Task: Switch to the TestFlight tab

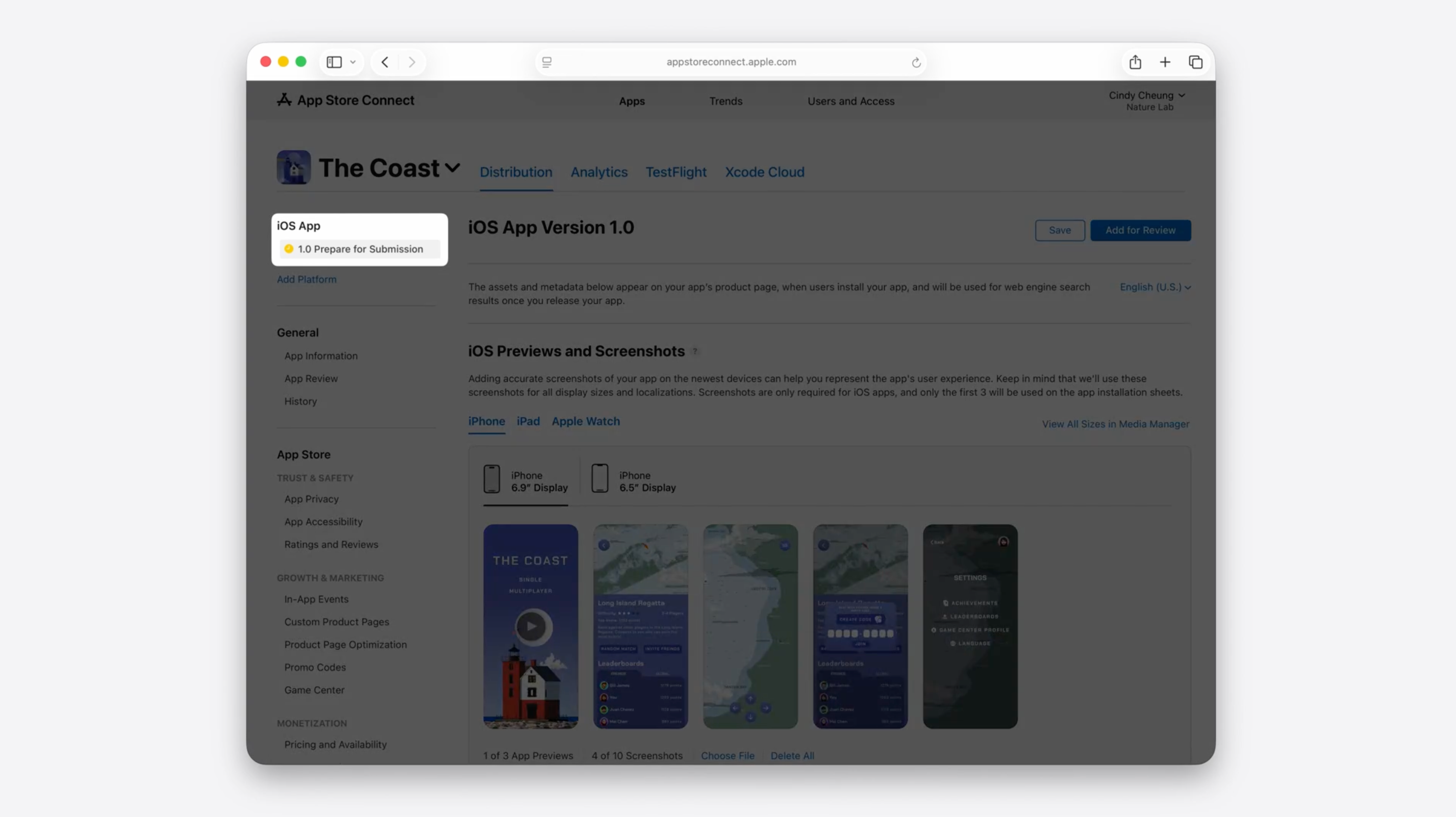Action: pos(676,172)
